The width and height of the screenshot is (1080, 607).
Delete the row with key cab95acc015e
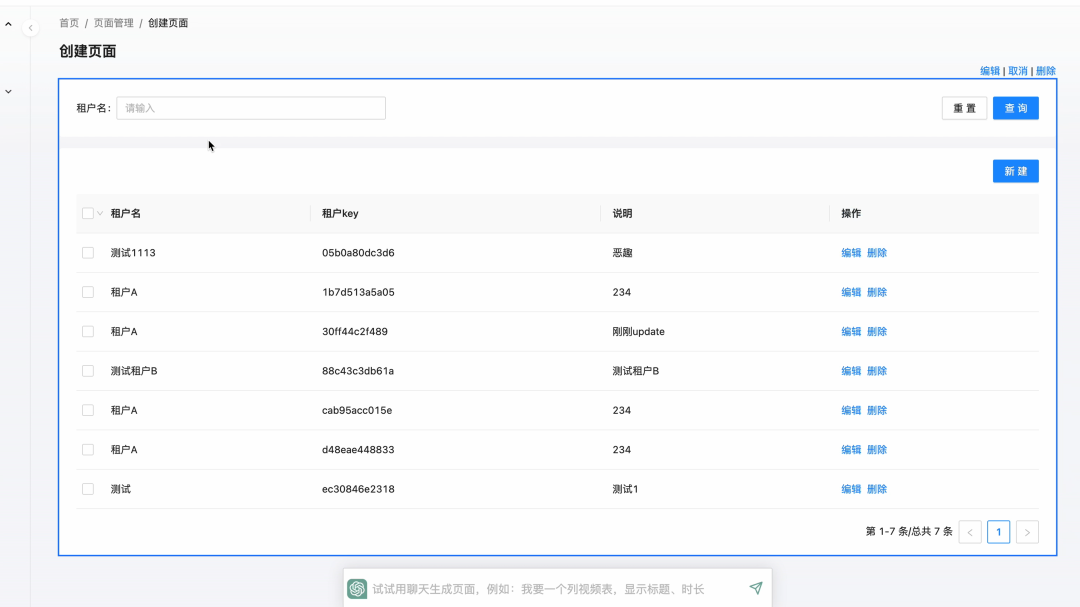877,410
